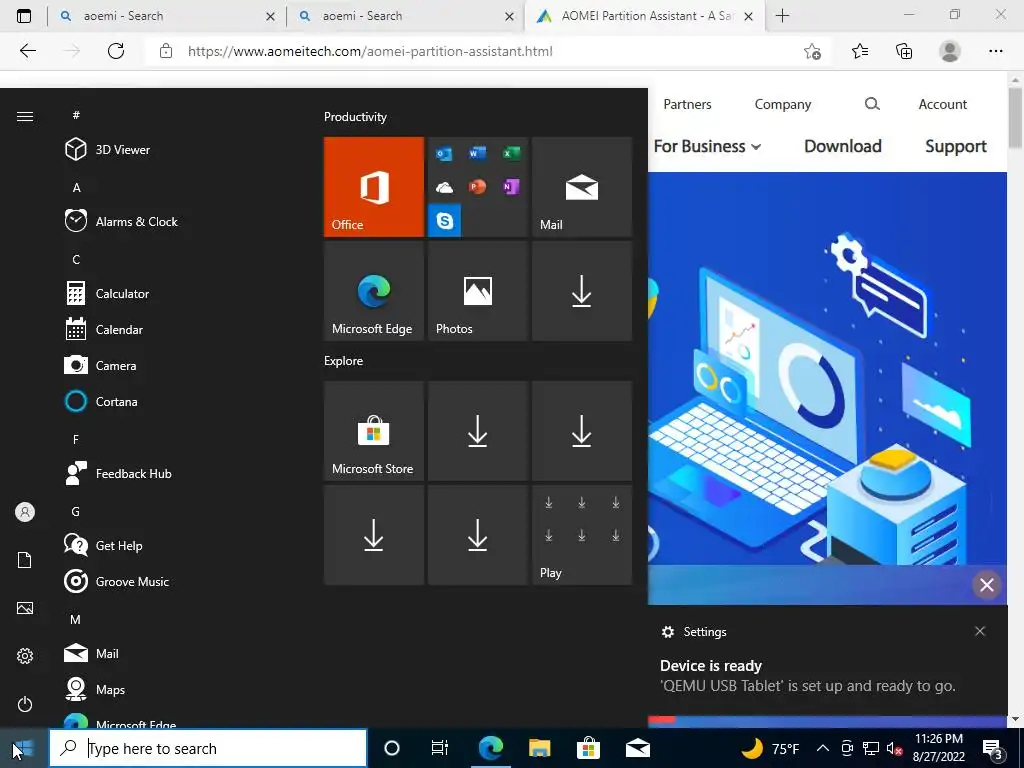Jump to letter A app group header
The width and height of the screenshot is (1024, 768).
pos(76,187)
